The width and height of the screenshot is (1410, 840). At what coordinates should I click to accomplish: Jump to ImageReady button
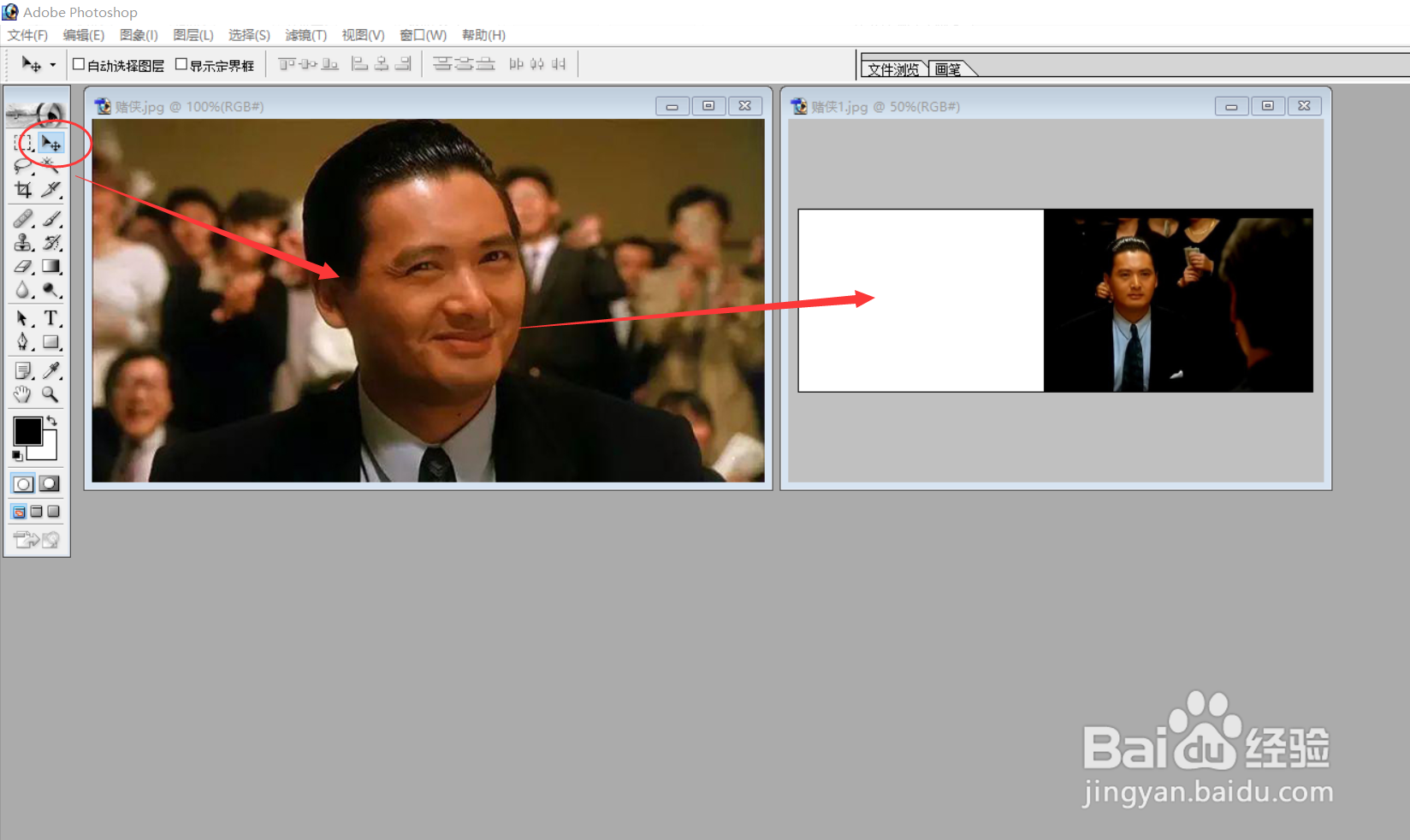pyautogui.click(x=37, y=540)
